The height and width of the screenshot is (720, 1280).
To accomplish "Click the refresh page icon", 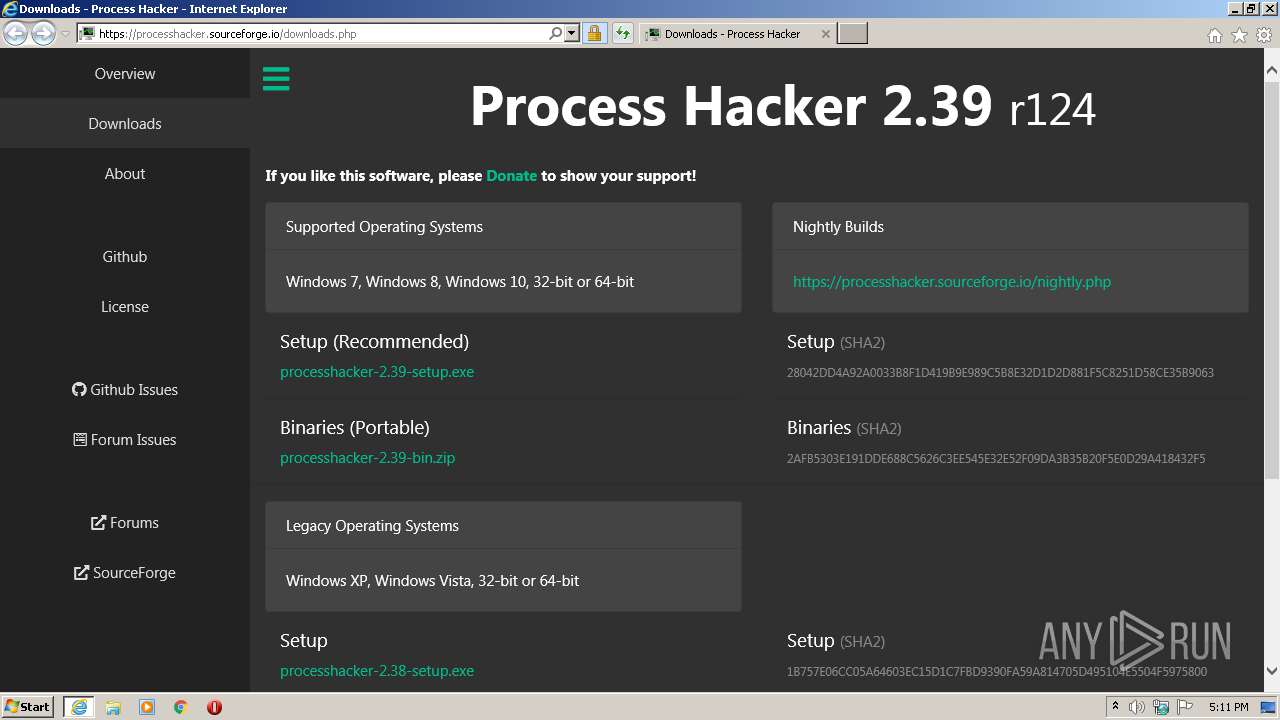I will [623, 33].
